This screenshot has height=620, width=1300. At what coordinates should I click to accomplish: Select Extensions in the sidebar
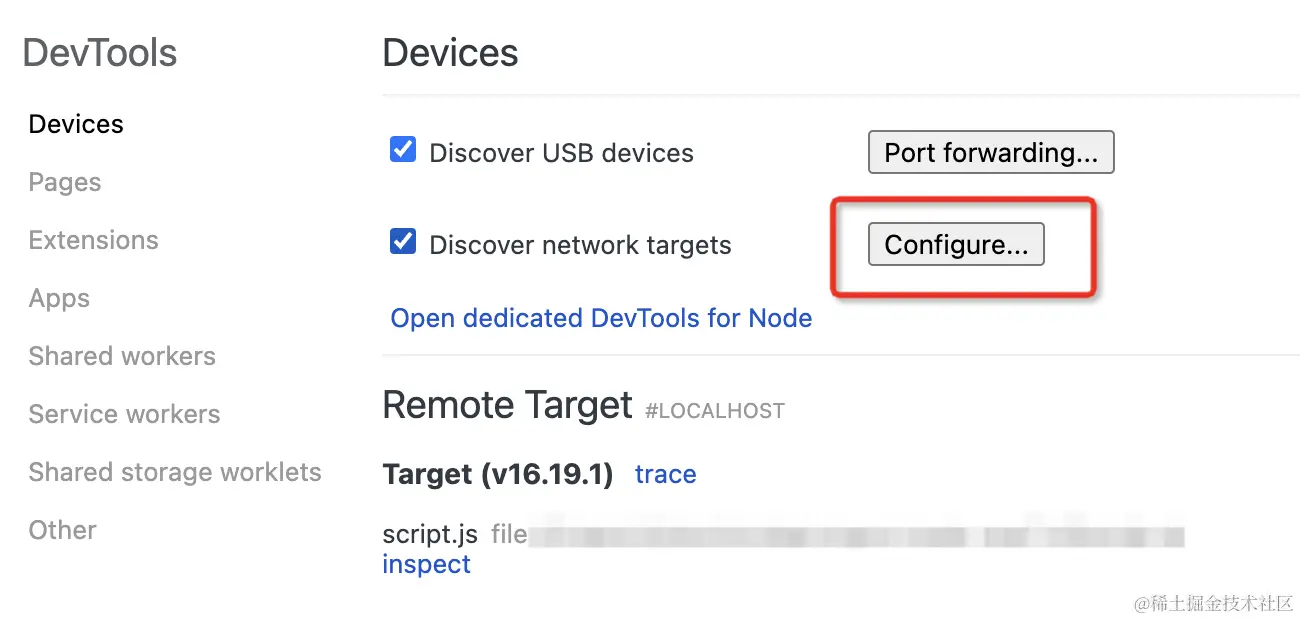(x=93, y=240)
